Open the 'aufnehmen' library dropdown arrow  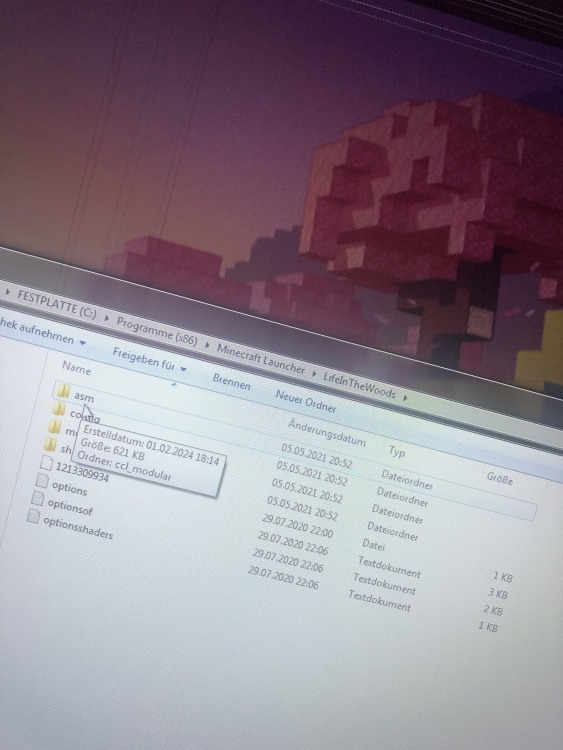pyautogui.click(x=82, y=342)
